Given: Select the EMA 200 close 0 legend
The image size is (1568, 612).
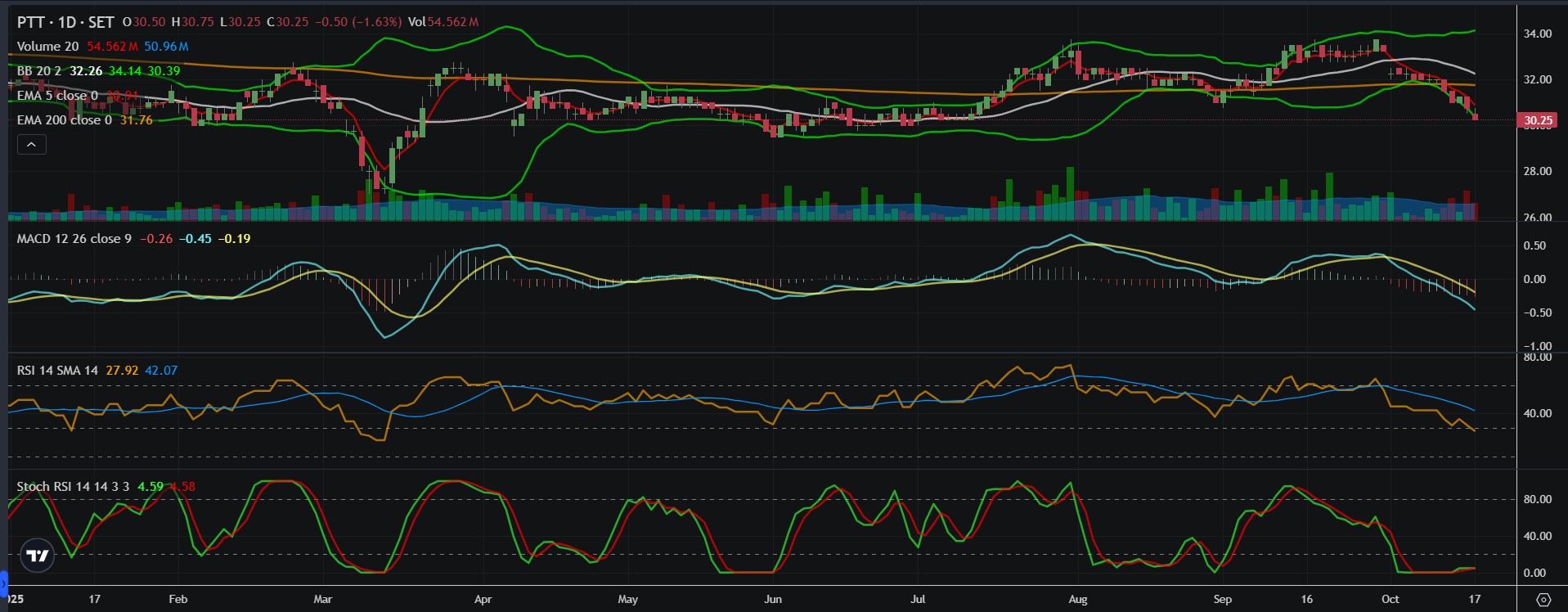Looking at the screenshot, I should (65, 120).
